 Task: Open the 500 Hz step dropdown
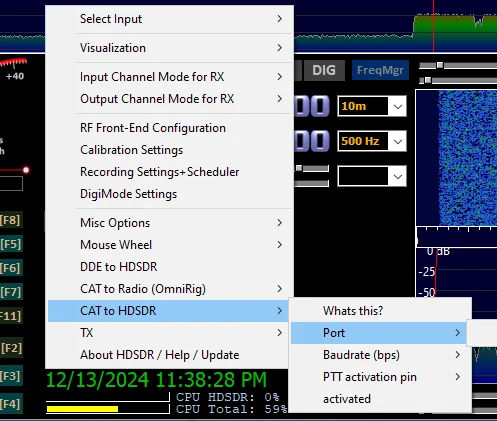click(x=372, y=141)
